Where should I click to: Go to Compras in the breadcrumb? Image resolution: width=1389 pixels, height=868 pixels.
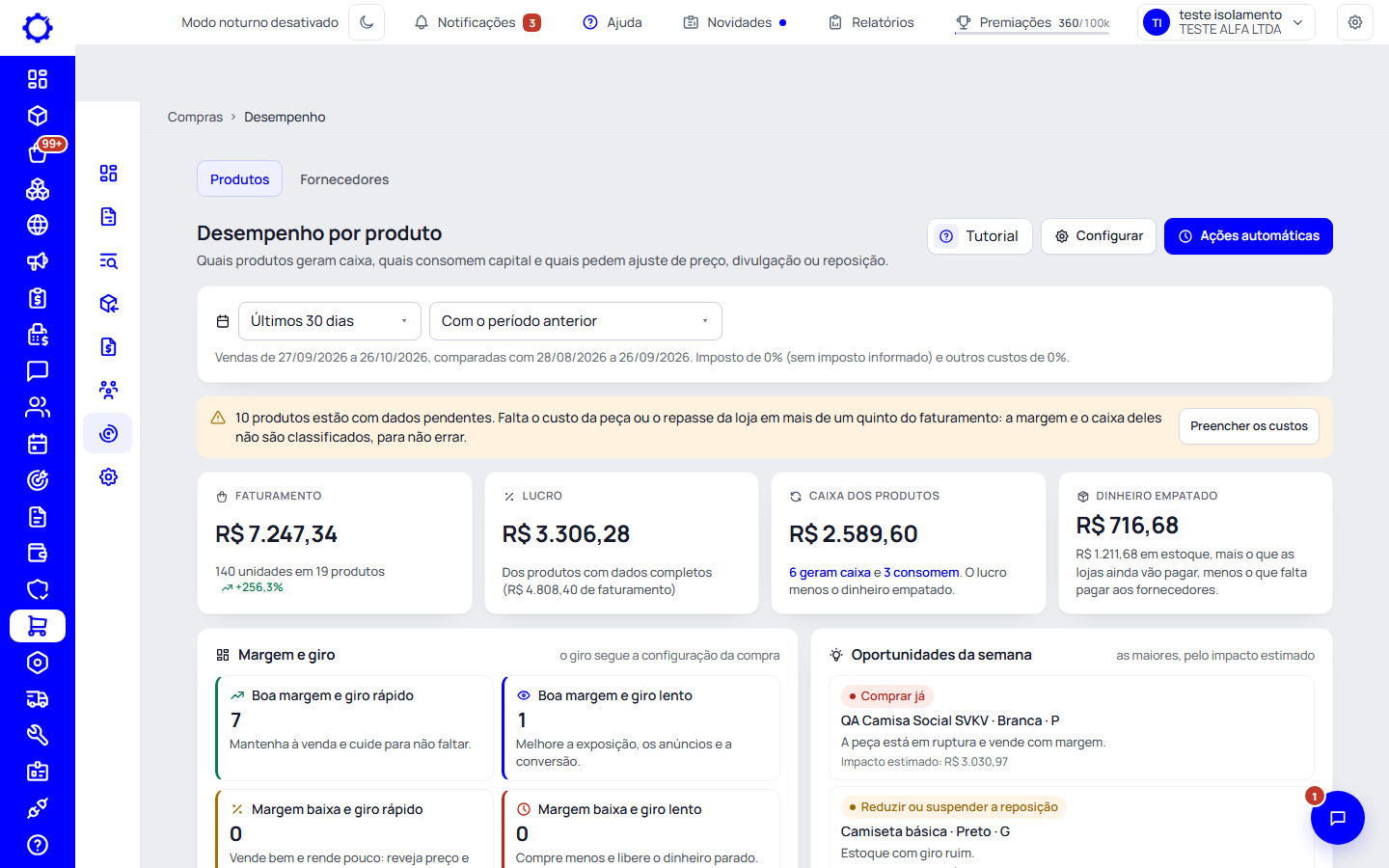[195, 117]
